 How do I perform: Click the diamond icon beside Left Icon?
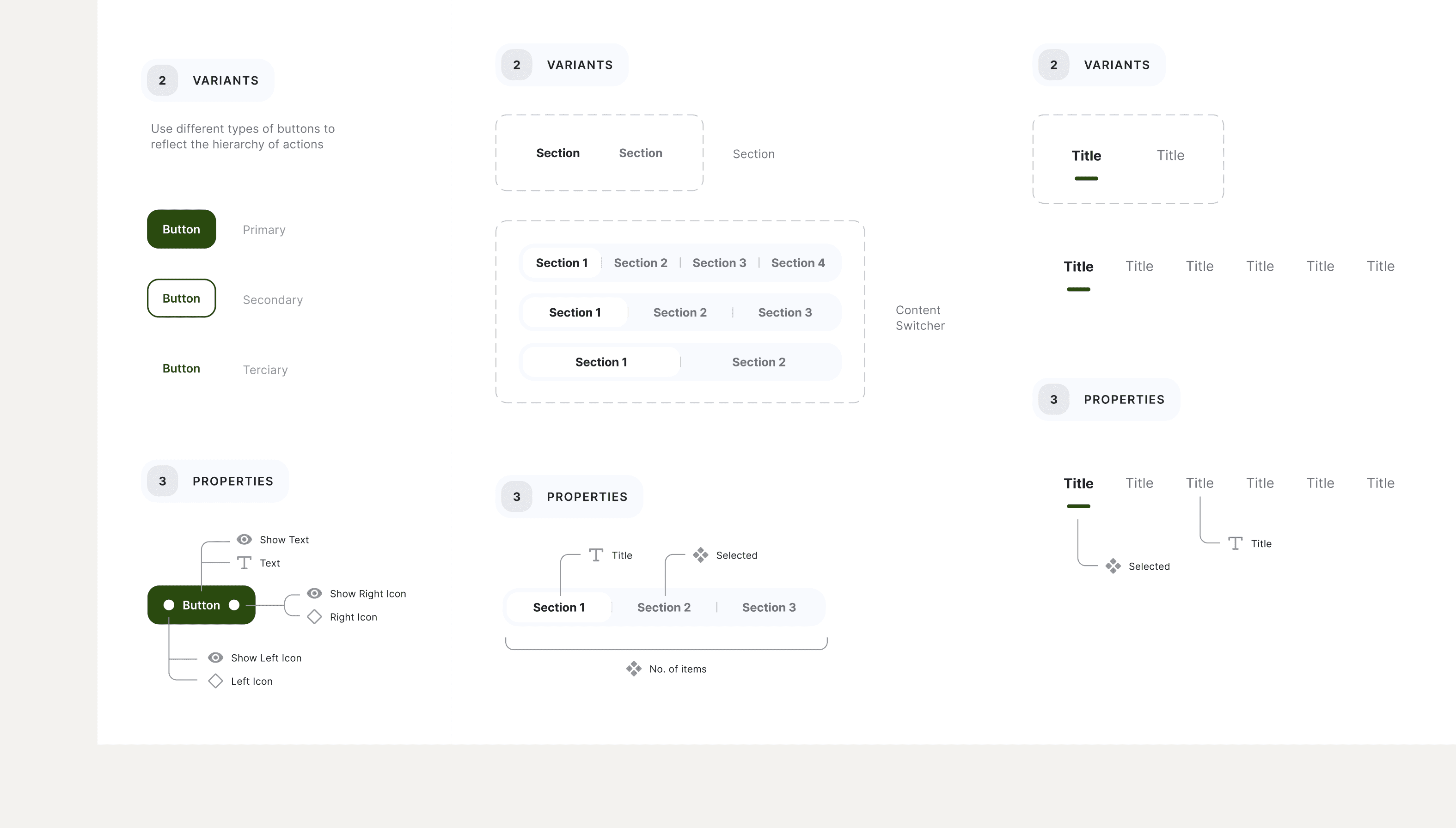[x=215, y=681]
